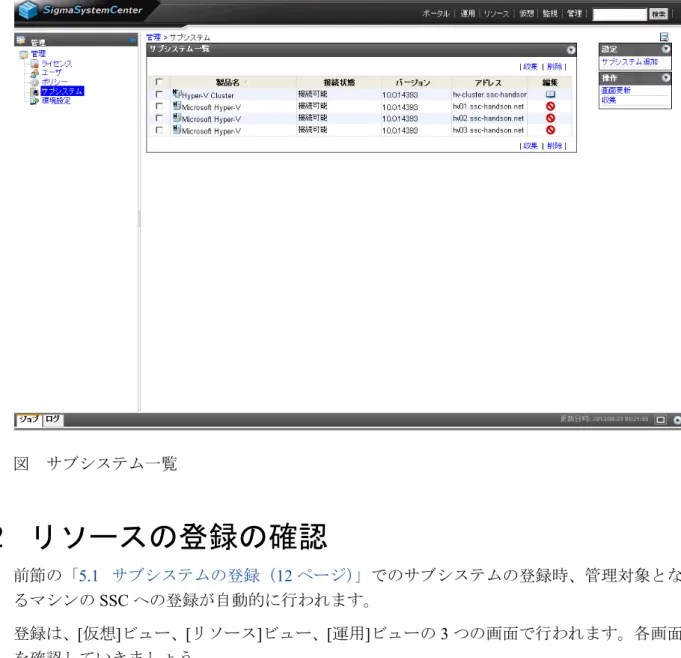The width and height of the screenshot is (681, 658).
Task: Click the panel splitter handle beside tree
Action: [139, 218]
